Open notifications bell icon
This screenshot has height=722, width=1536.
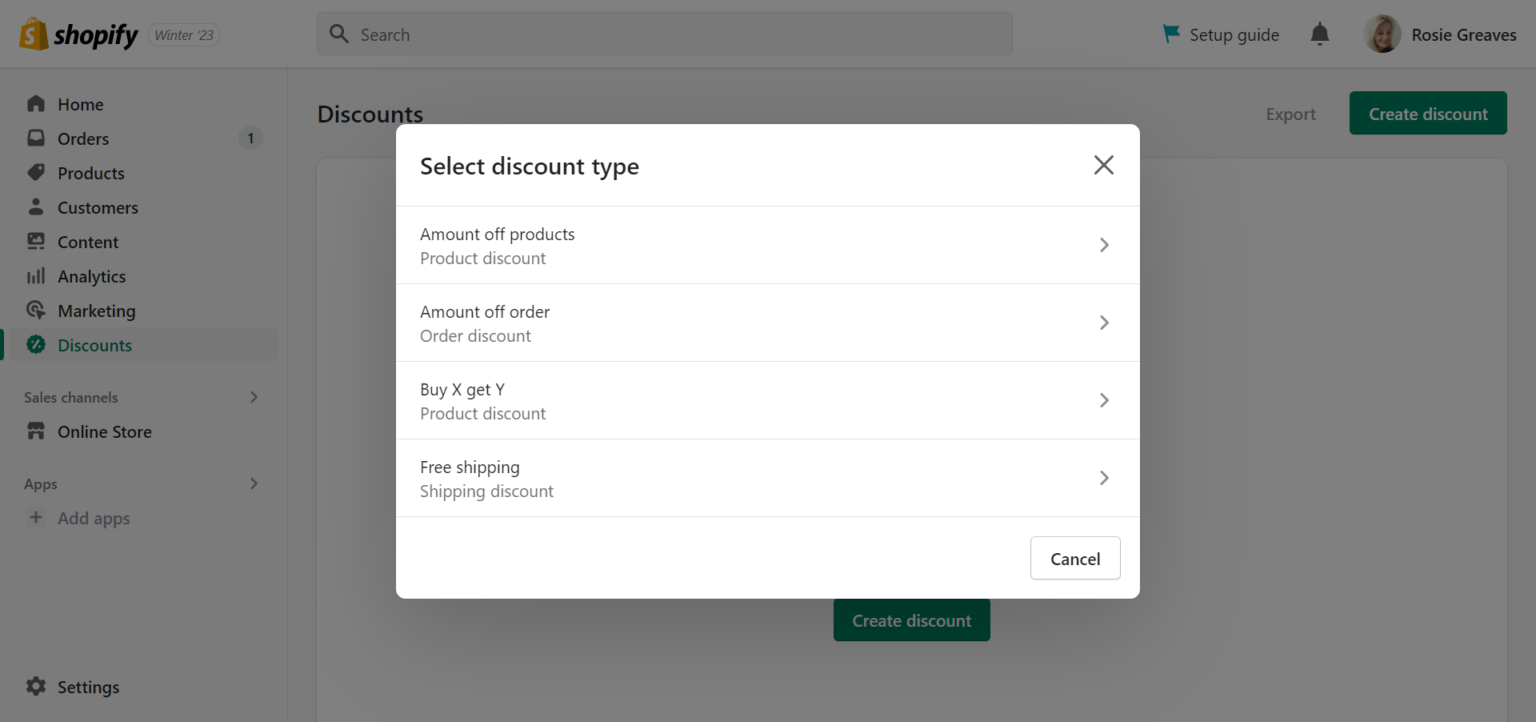coord(1320,34)
